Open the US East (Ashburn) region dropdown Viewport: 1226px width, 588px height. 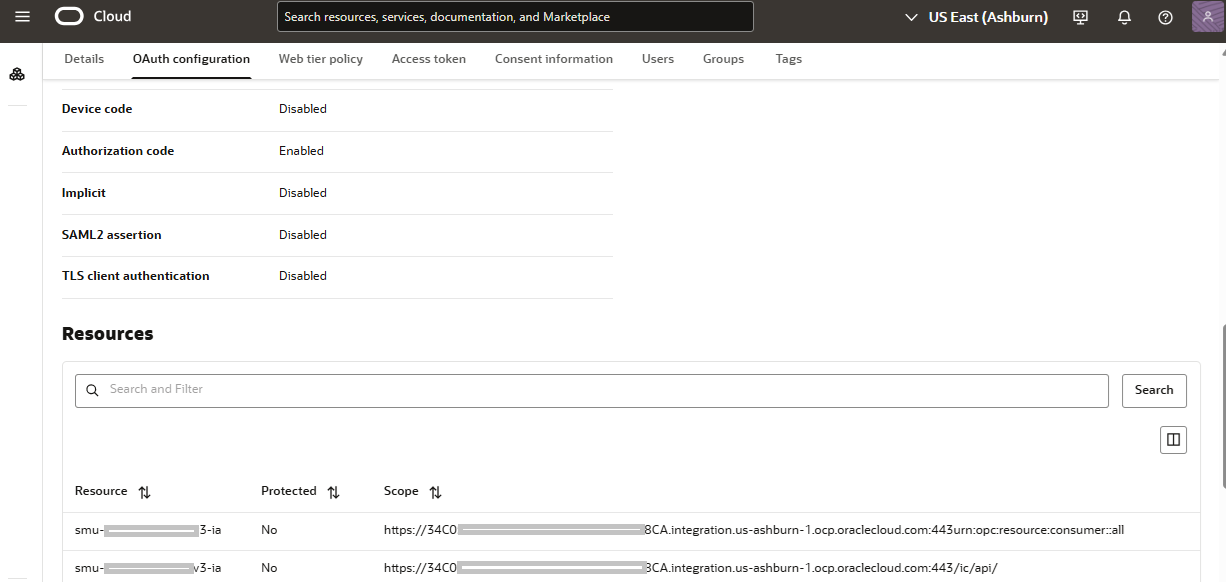[975, 17]
